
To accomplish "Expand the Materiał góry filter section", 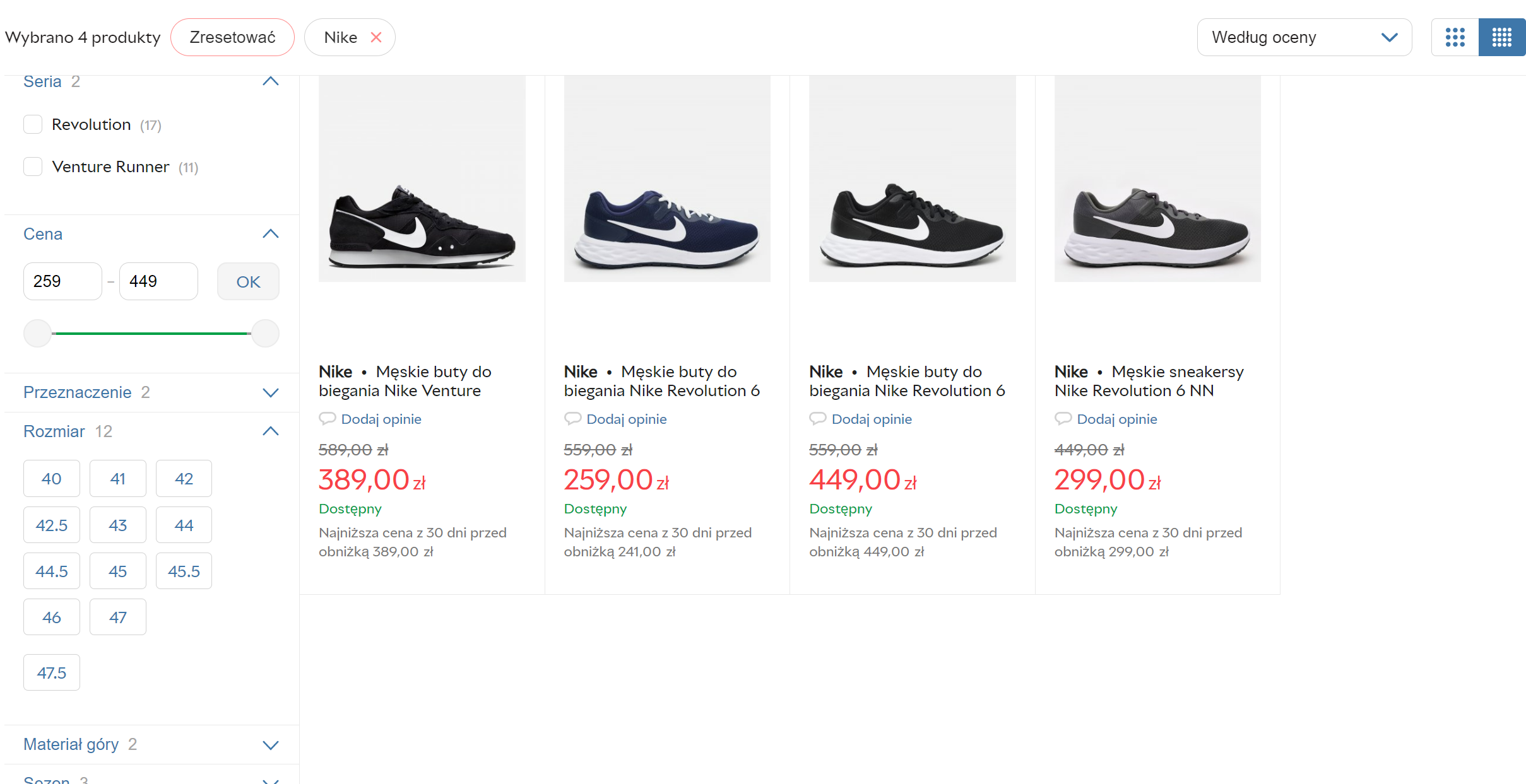I will click(270, 744).
